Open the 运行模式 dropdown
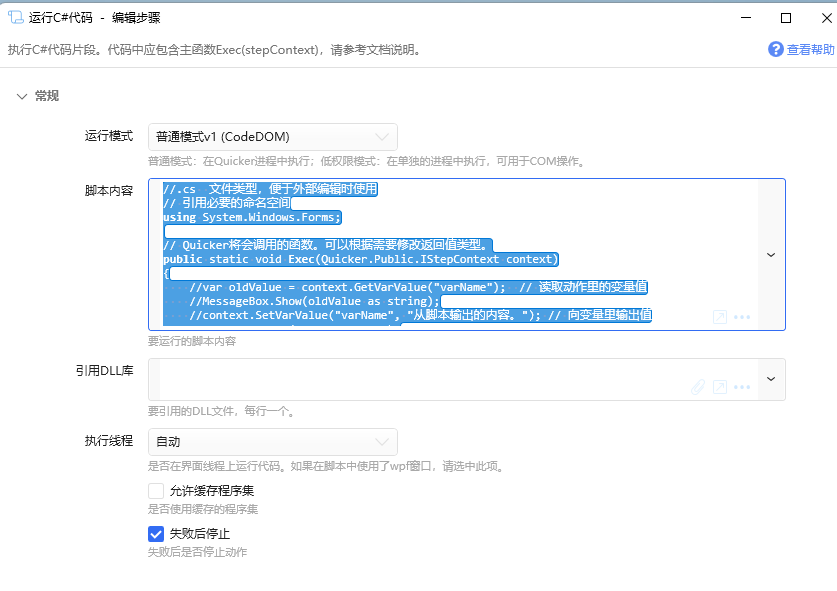The width and height of the screenshot is (837, 591). 272,137
